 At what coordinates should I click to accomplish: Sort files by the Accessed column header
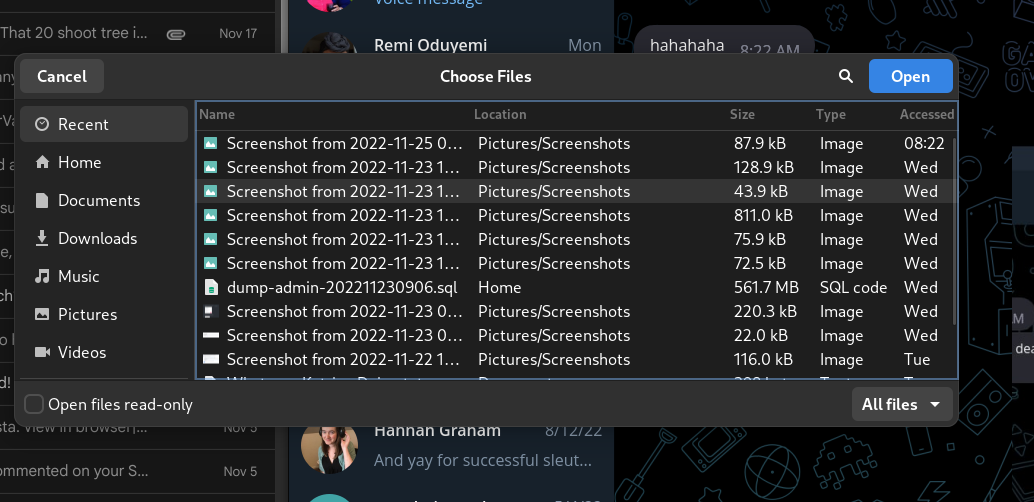coord(926,114)
